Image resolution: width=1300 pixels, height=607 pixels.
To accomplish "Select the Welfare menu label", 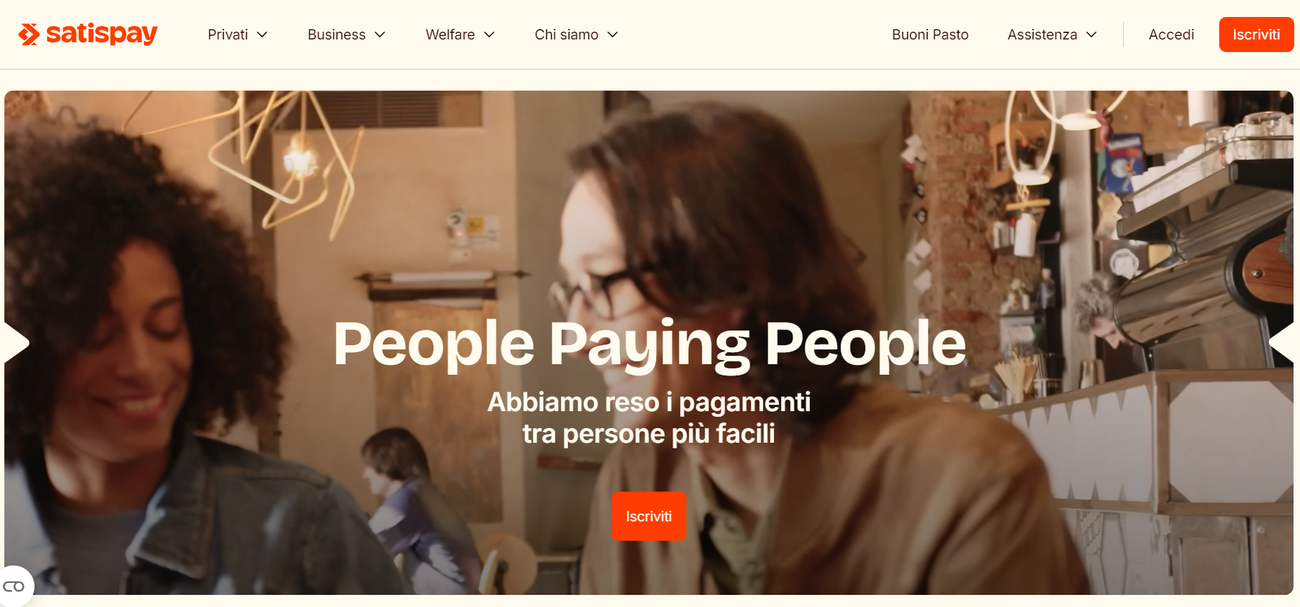I will pos(450,34).
